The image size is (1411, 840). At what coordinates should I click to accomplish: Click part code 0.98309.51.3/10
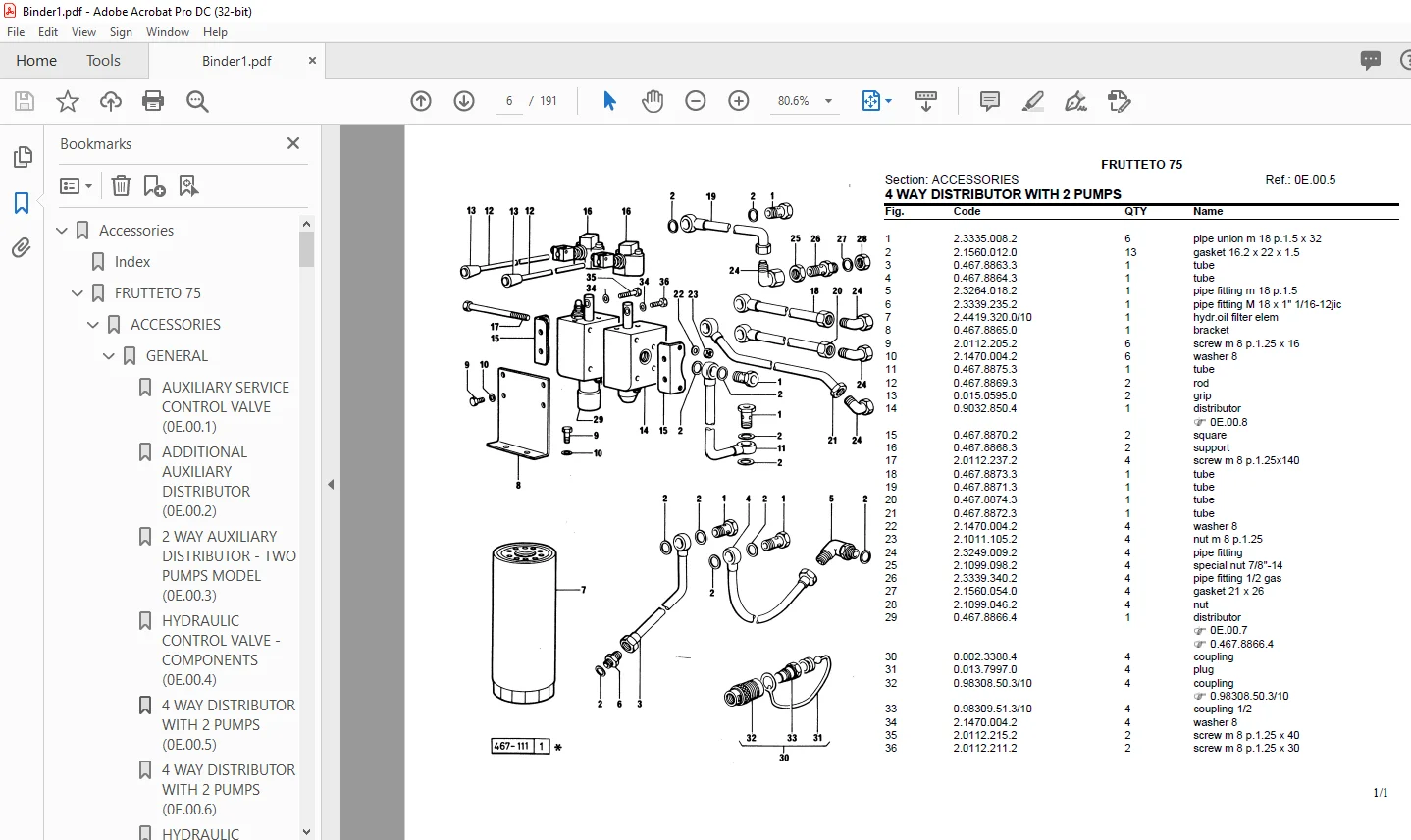(992, 709)
